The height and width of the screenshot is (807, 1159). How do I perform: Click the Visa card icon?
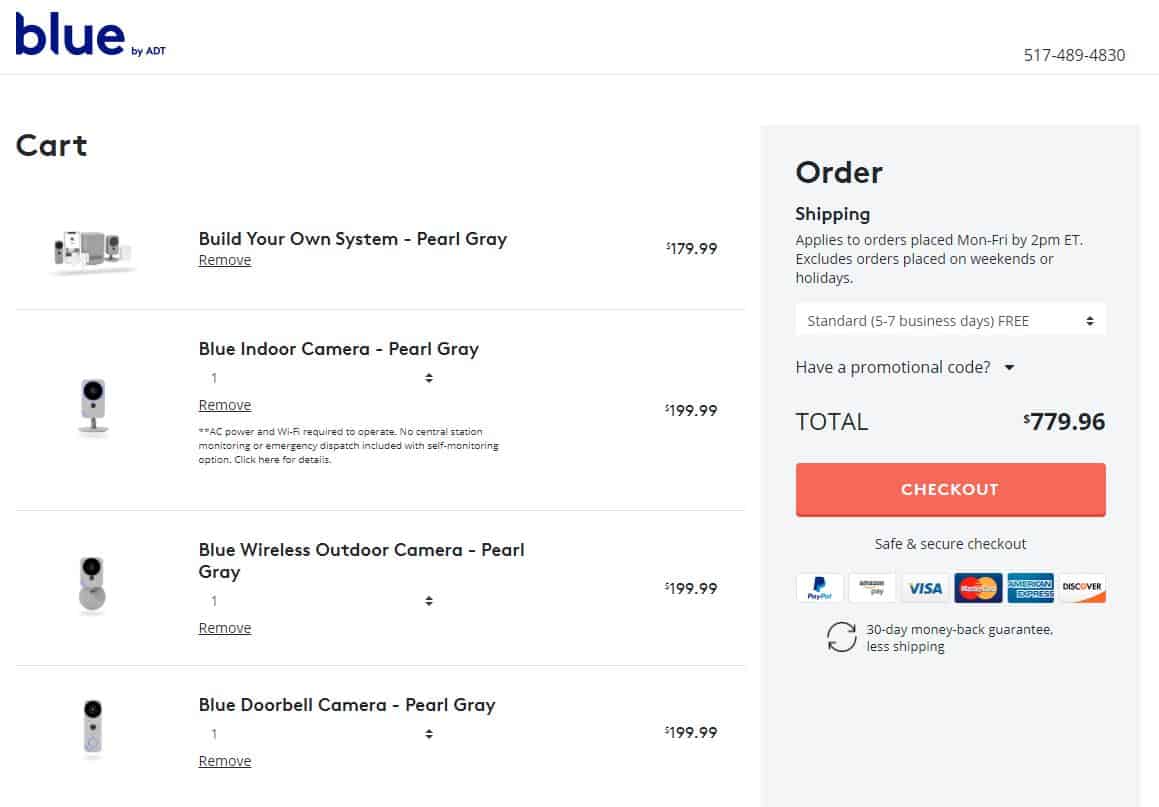pos(925,588)
